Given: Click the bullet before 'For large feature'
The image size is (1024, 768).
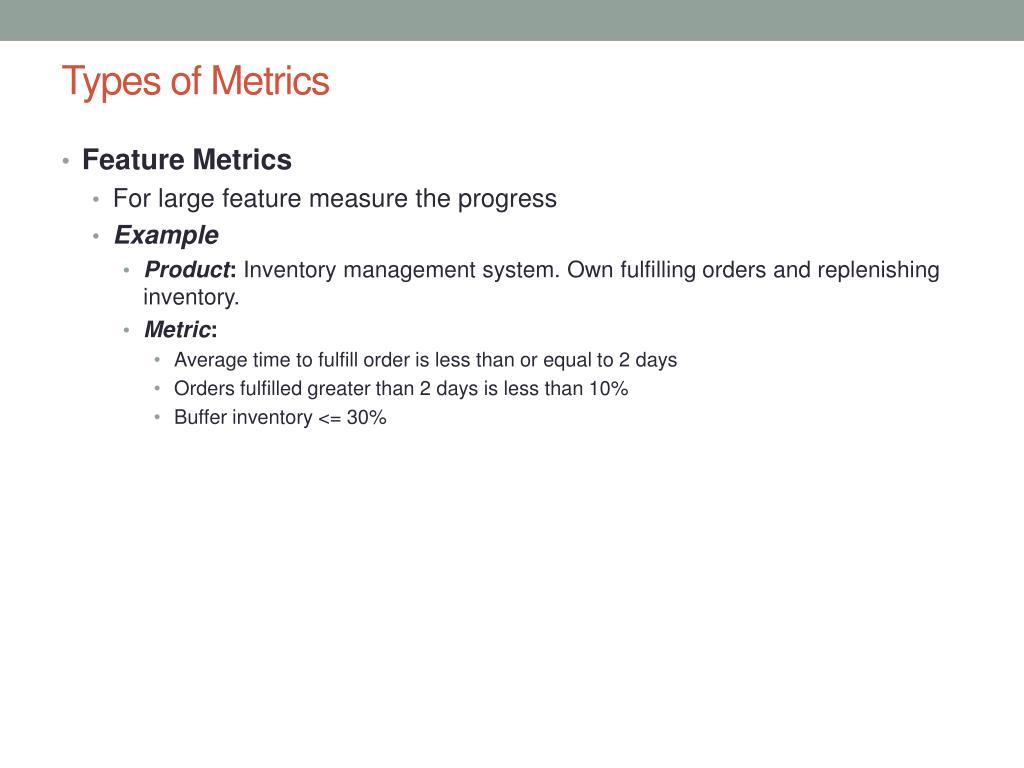Looking at the screenshot, I should click(96, 199).
